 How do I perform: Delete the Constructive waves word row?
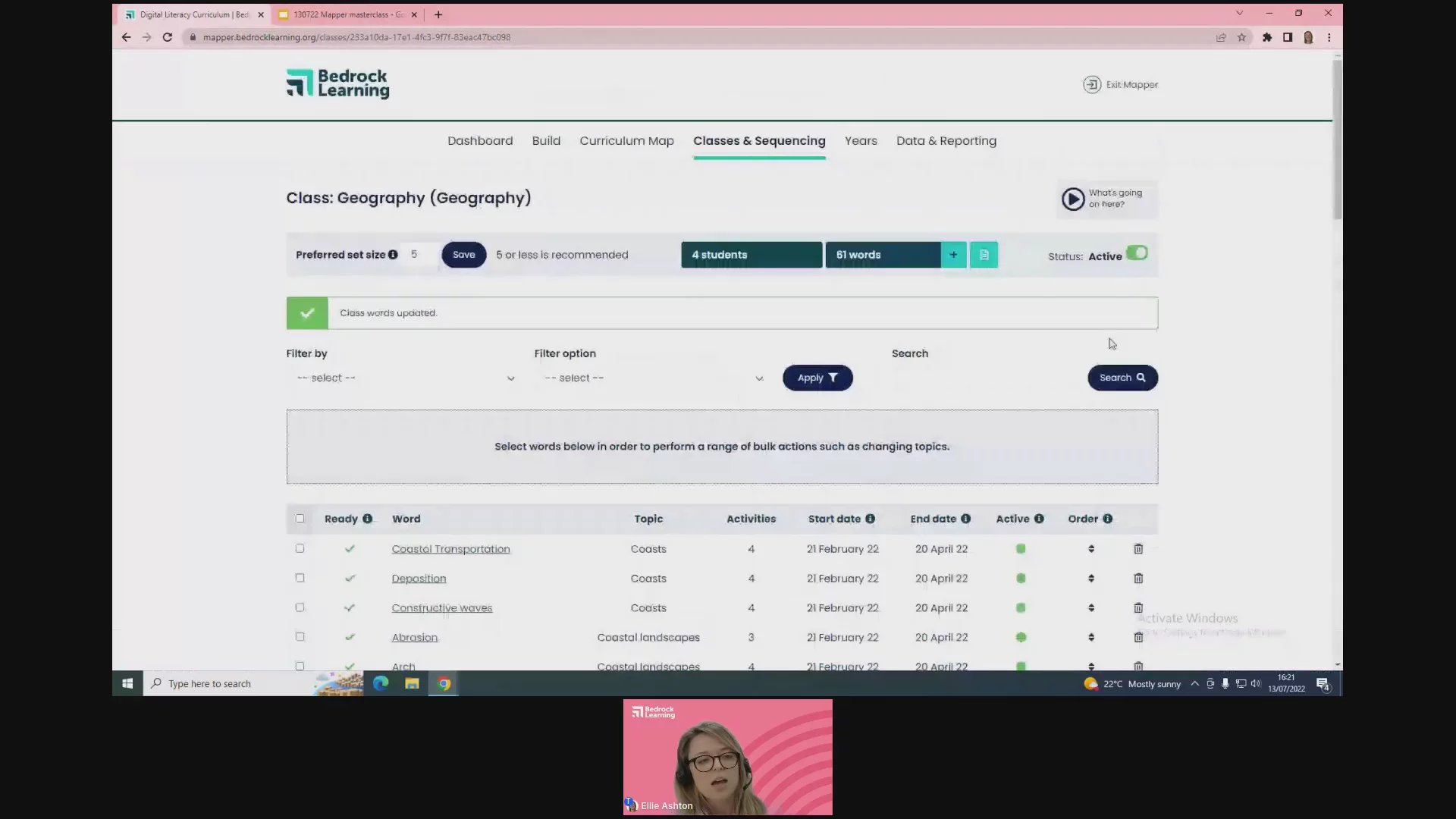[x=1138, y=607]
